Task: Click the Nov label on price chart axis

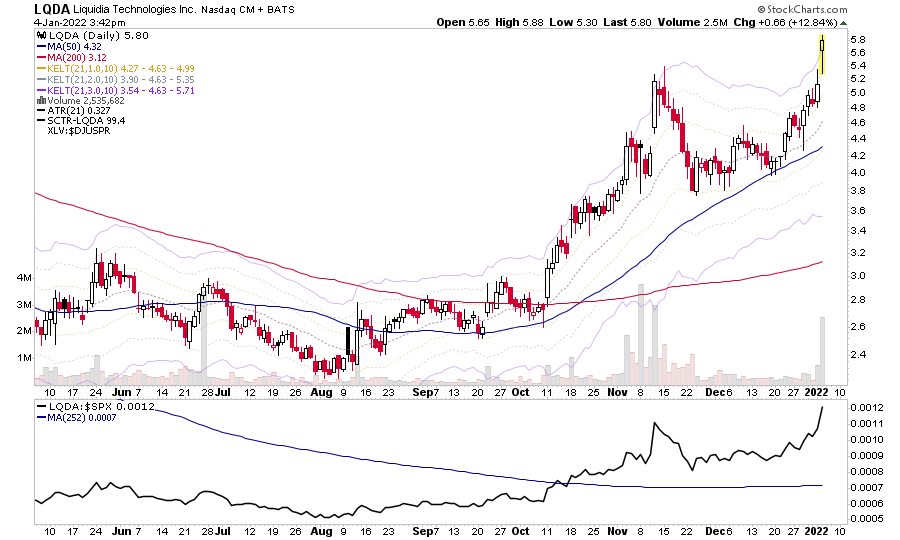Action: click(x=617, y=393)
